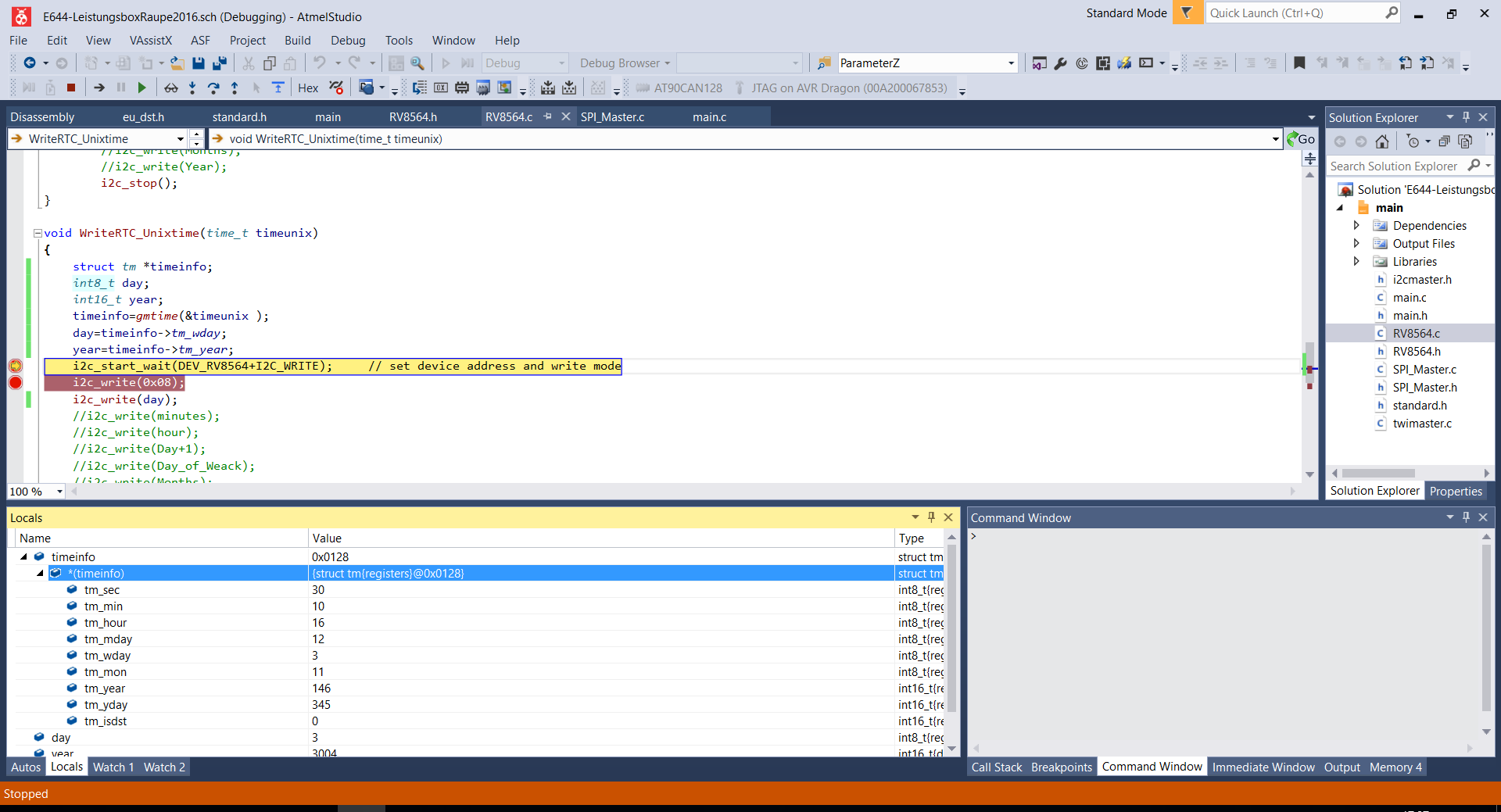Click the Go button
Screen dimensions: 1501x812
click(x=1302, y=139)
